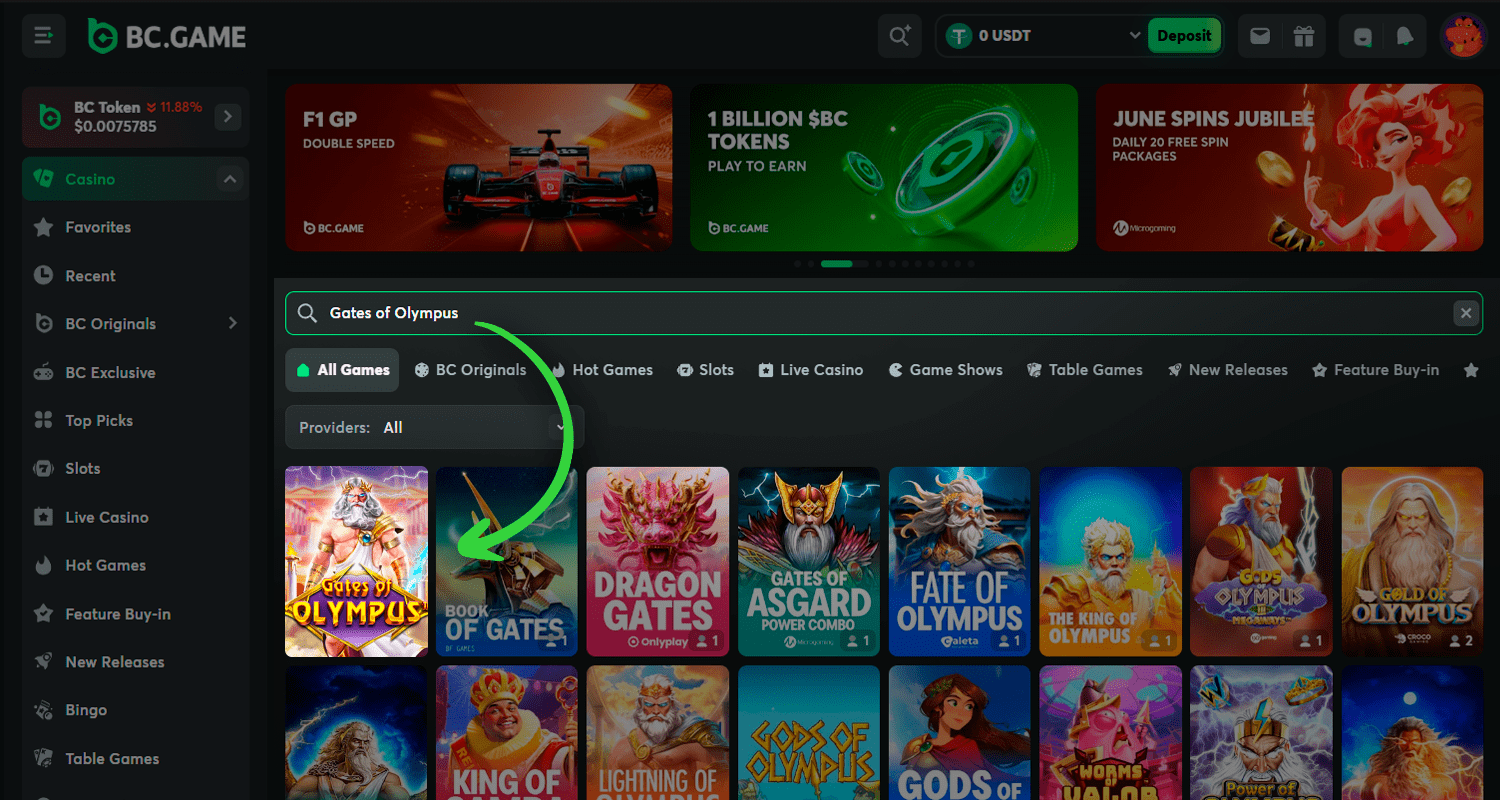
Task: Open Book of Gates game thumbnail
Action: coord(507,562)
